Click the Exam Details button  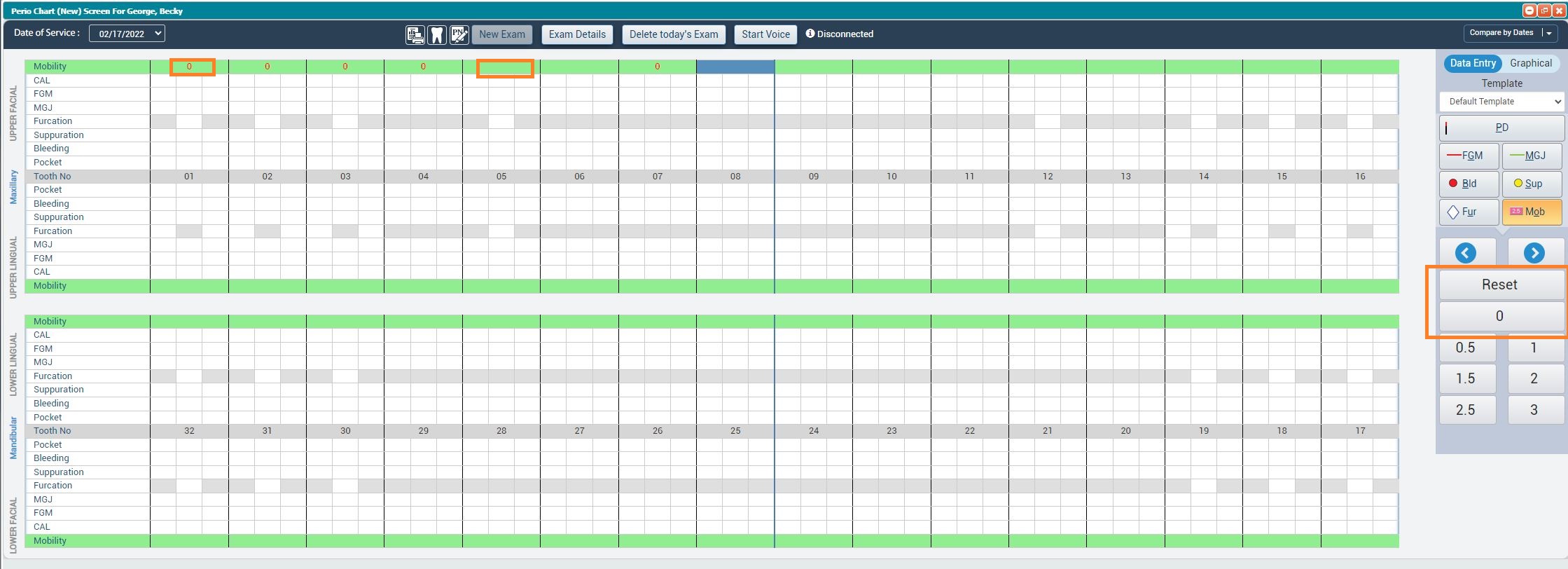point(577,34)
